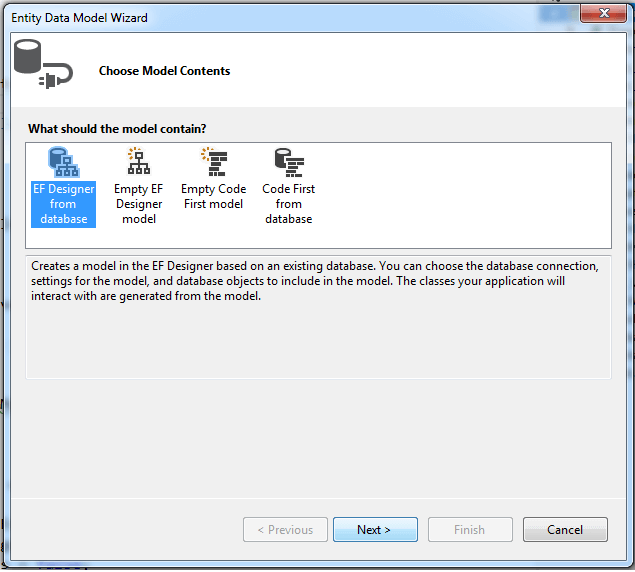Click the disabled Finish button
Viewport: 635px width, 572px height.
tap(470, 529)
